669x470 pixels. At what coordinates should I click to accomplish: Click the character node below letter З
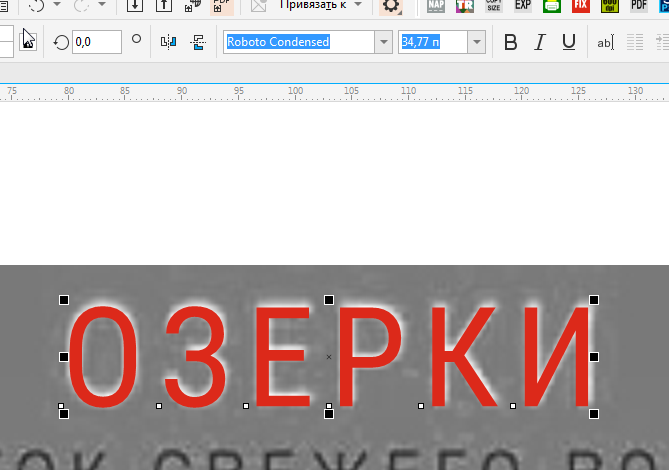tap(159, 406)
